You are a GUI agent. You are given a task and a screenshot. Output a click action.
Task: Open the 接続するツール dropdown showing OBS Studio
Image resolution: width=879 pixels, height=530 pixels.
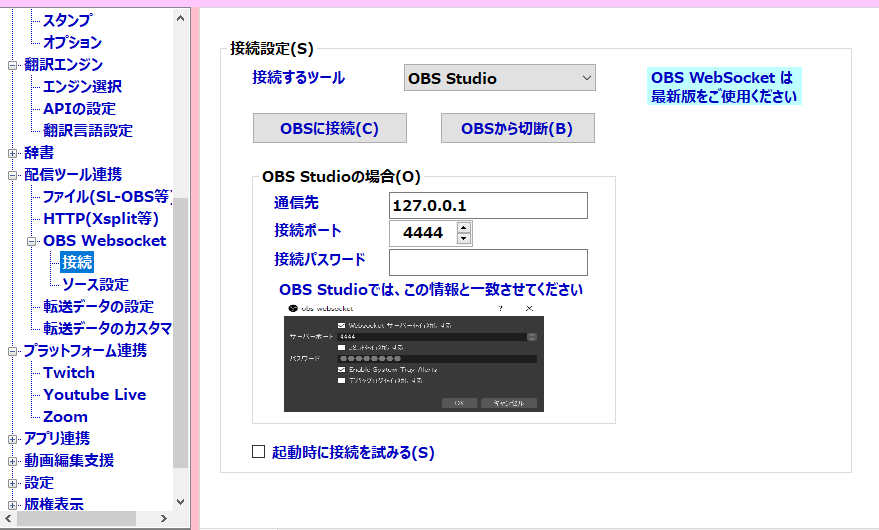pos(499,78)
